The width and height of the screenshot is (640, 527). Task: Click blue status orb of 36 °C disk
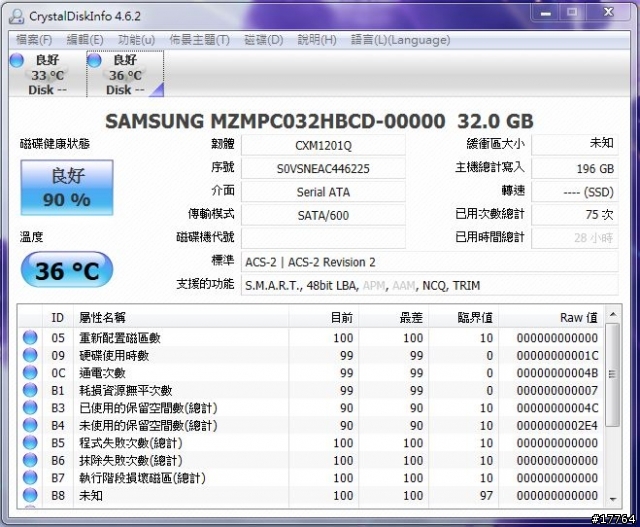click(94, 60)
